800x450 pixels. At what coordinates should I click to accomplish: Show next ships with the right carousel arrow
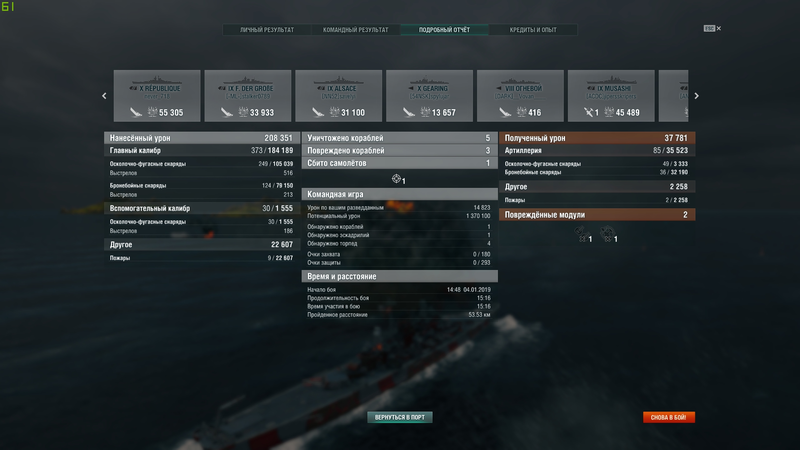[x=696, y=96]
